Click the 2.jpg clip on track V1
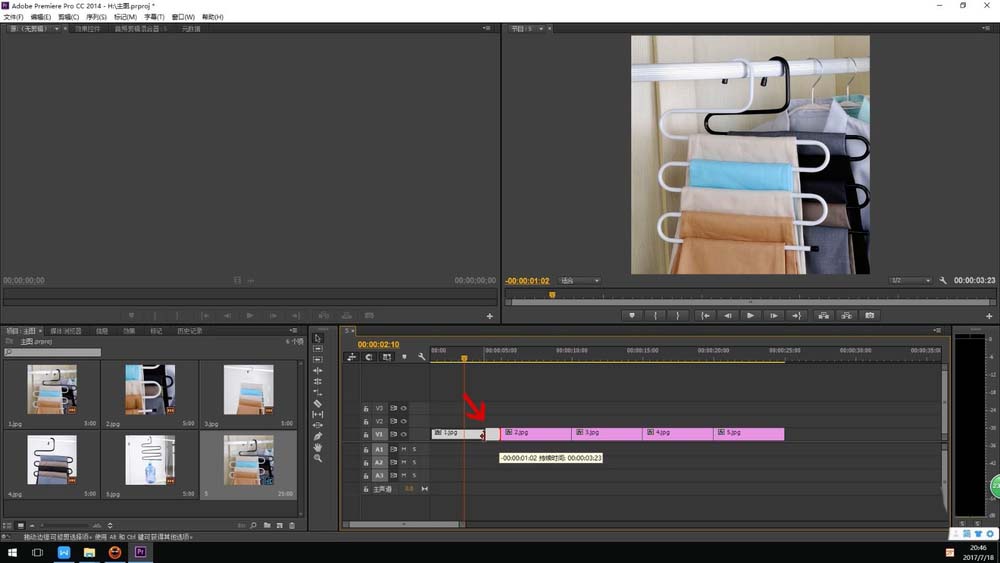This screenshot has height=563, width=1000. coord(535,433)
